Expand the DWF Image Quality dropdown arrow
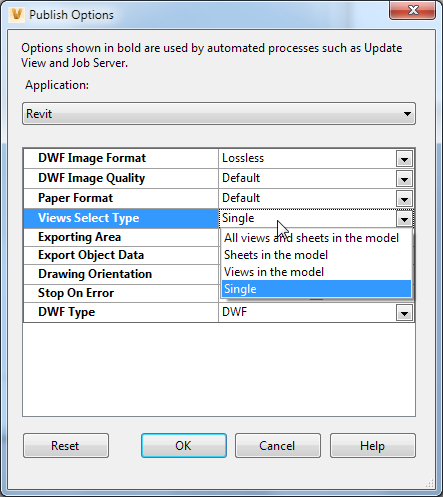The height and width of the screenshot is (497, 443). (404, 179)
